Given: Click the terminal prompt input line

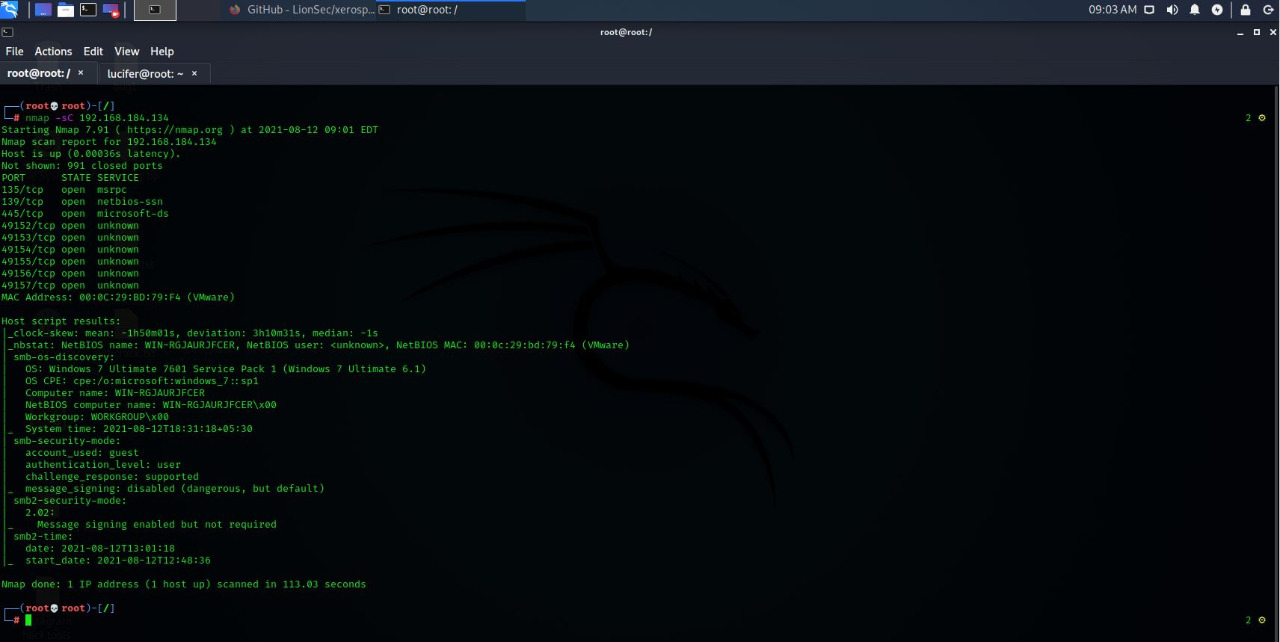Looking at the screenshot, I should [x=200, y=620].
